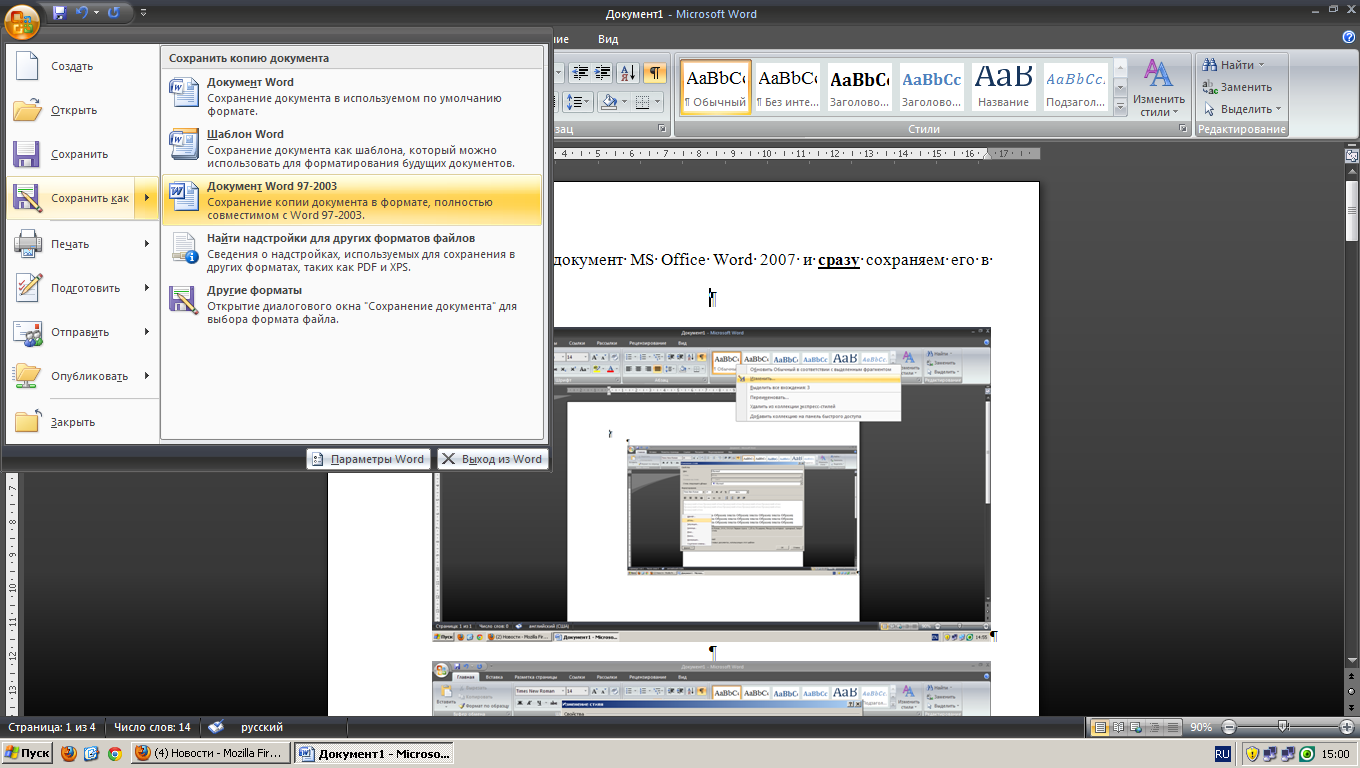Screen dimensions: 1360x768
Task: Open the shading color dropdown arrow
Action: 624,102
